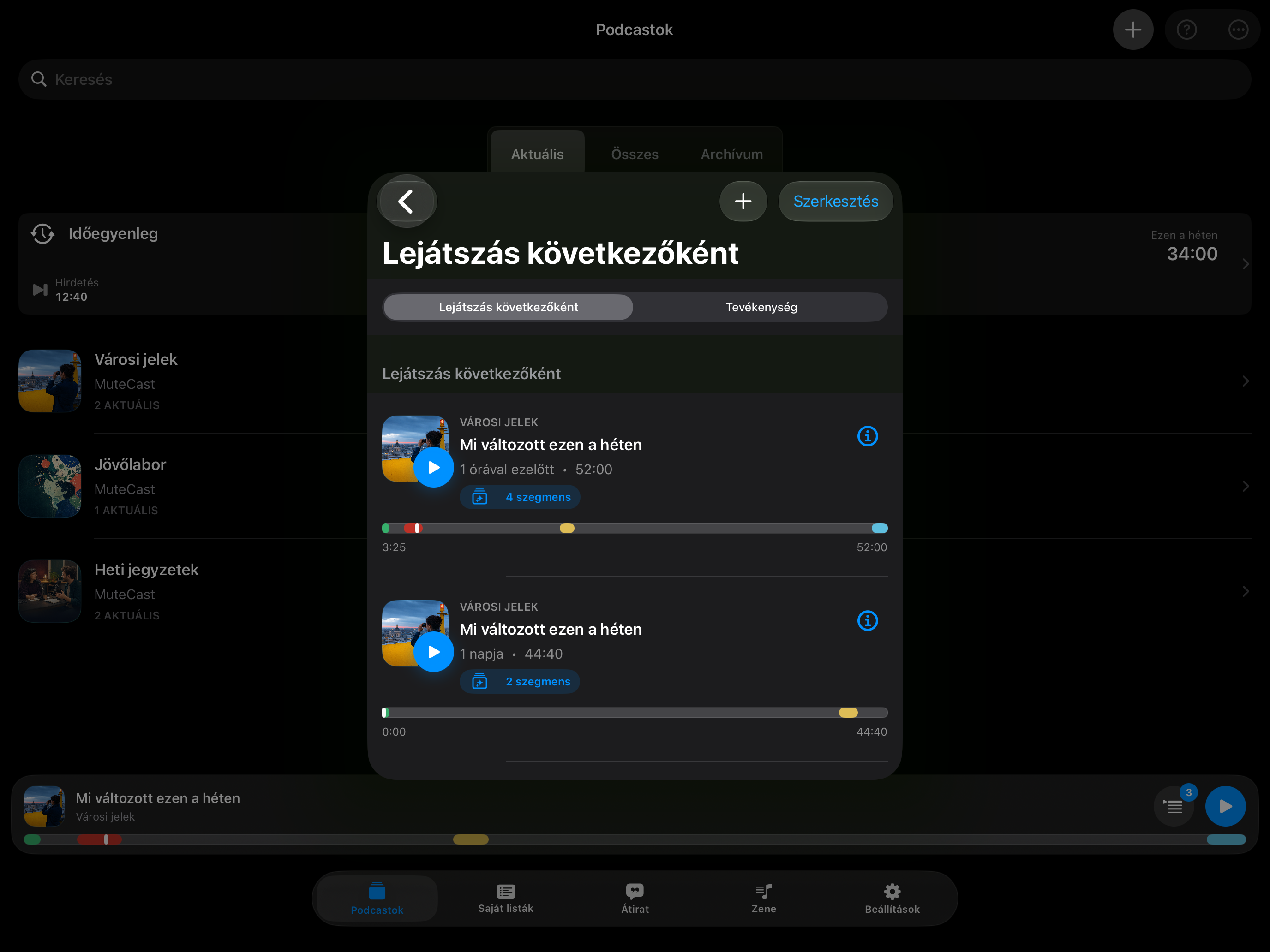The height and width of the screenshot is (952, 1270).
Task: Open the Beállítások settings tab
Action: (x=892, y=898)
